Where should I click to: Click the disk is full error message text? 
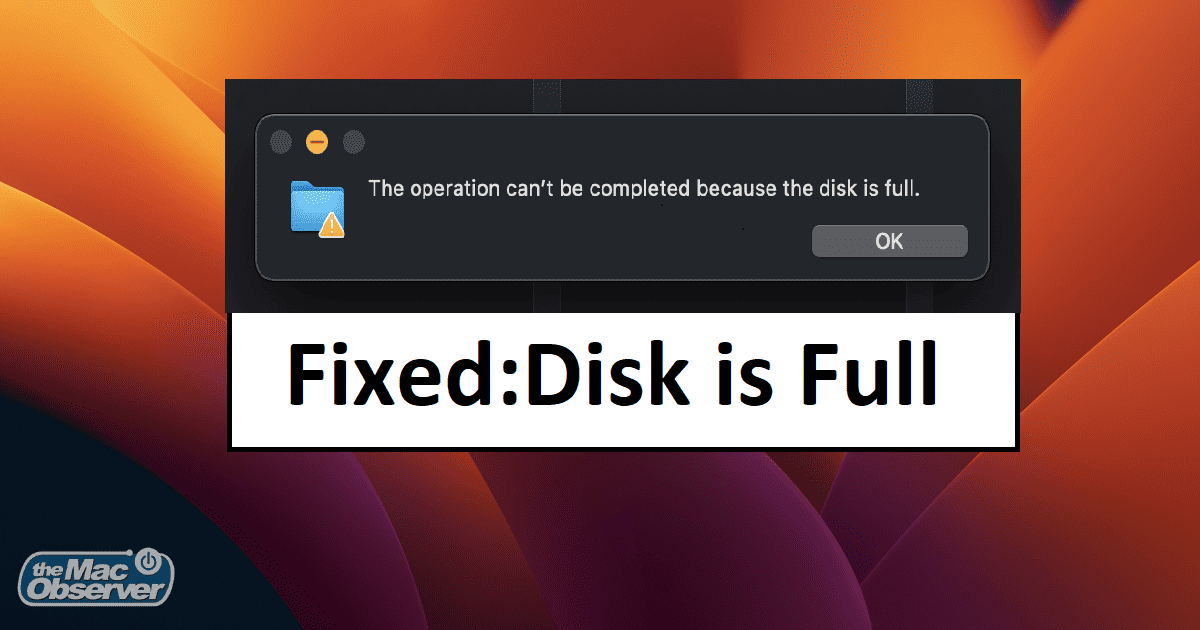click(643, 188)
